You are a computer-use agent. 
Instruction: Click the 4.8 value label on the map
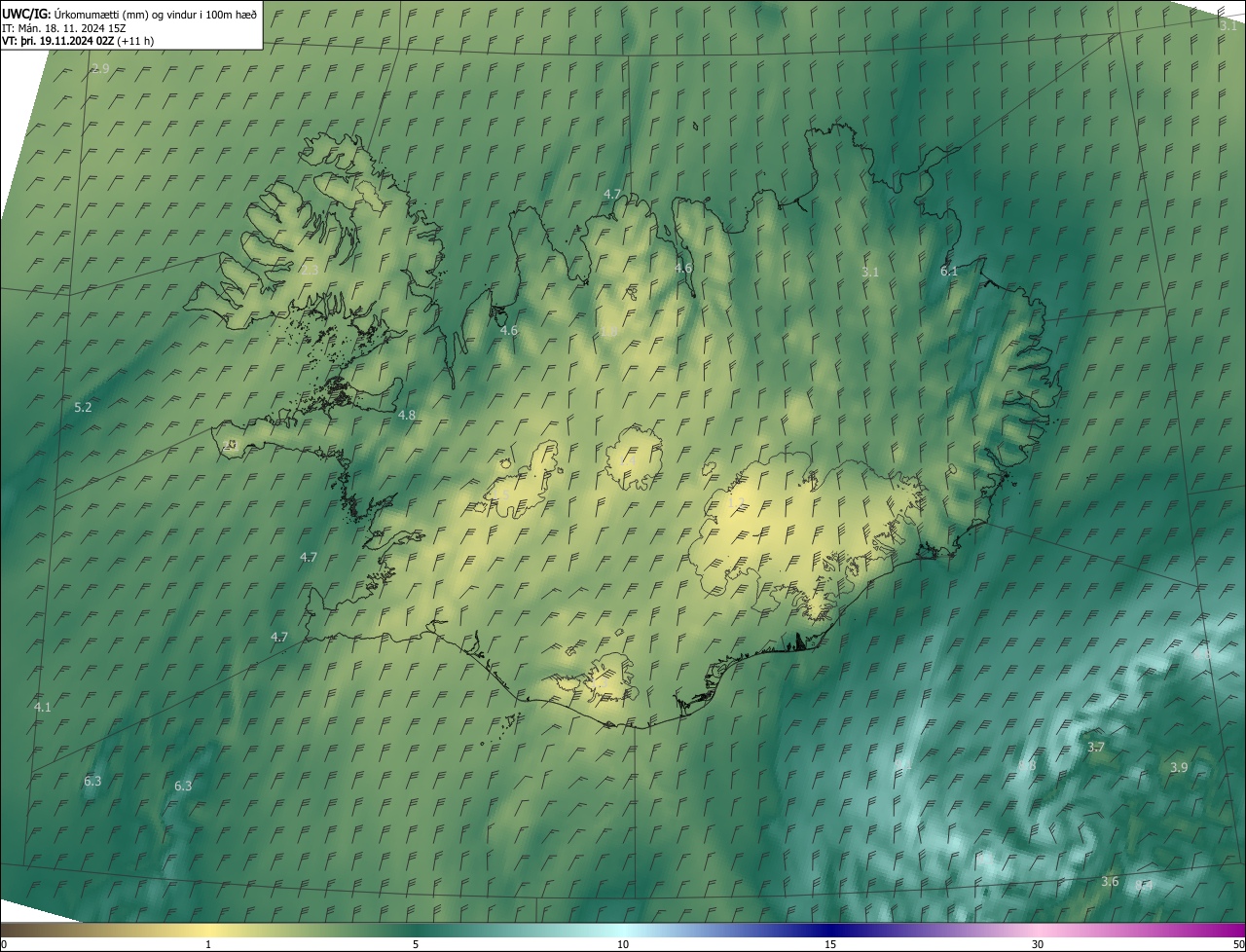coord(407,415)
